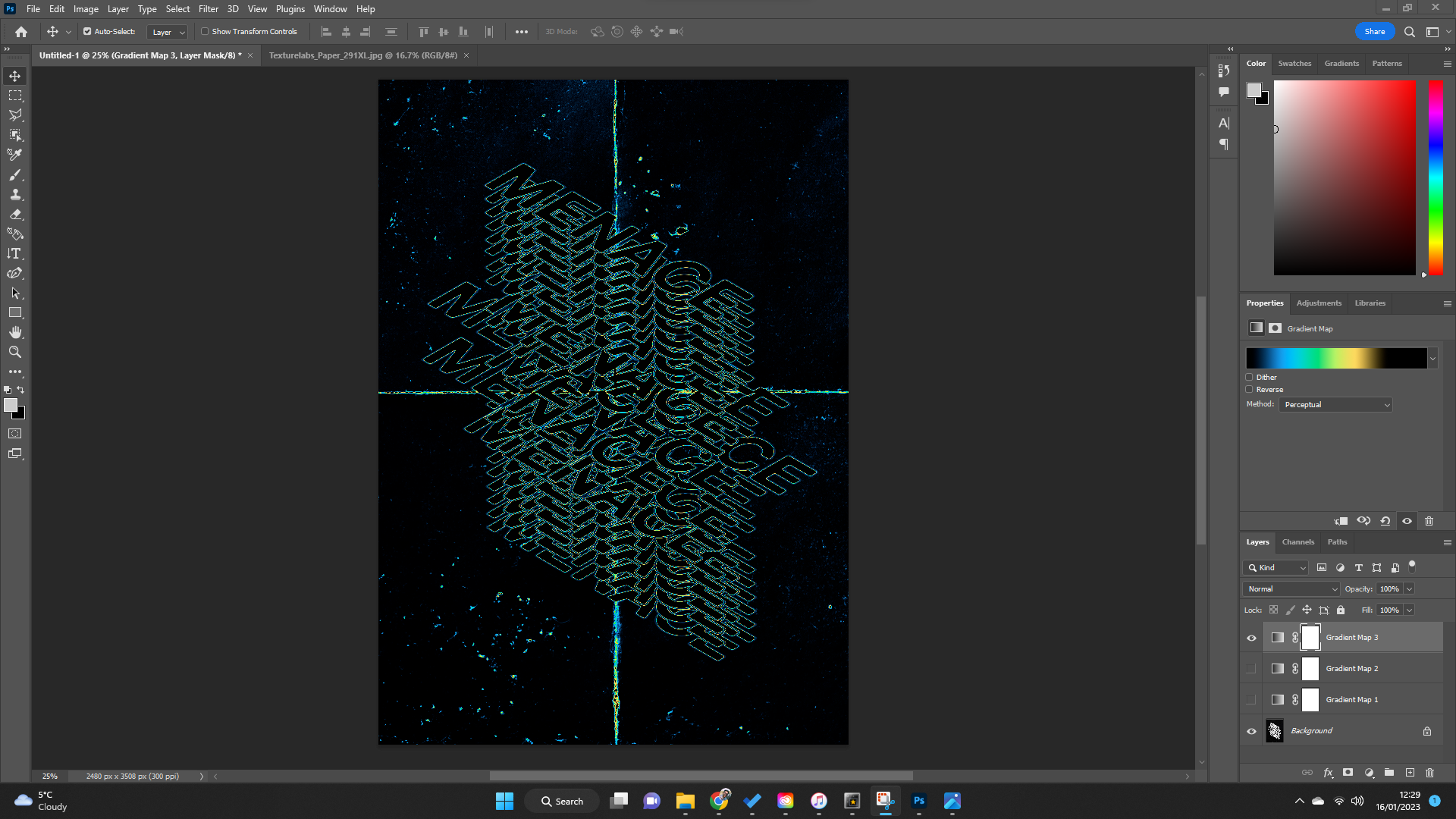The image size is (1456, 819).
Task: Select the Brush tool
Action: [15, 175]
